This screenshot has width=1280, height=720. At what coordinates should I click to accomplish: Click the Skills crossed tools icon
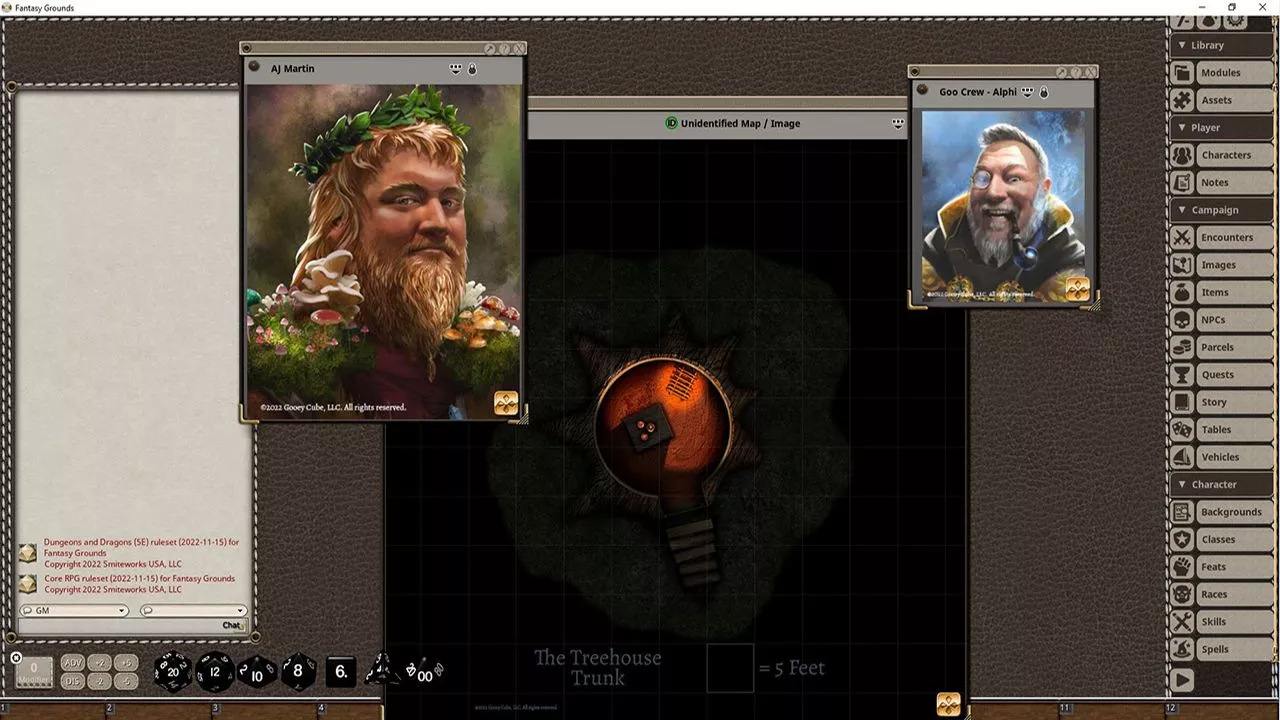(x=1182, y=622)
